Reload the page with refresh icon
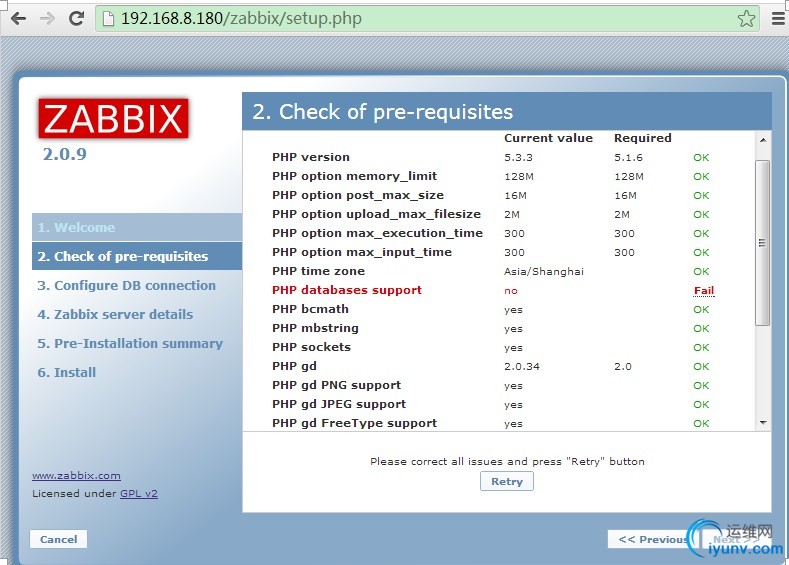Image resolution: width=789 pixels, height=565 pixels. pyautogui.click(x=76, y=19)
